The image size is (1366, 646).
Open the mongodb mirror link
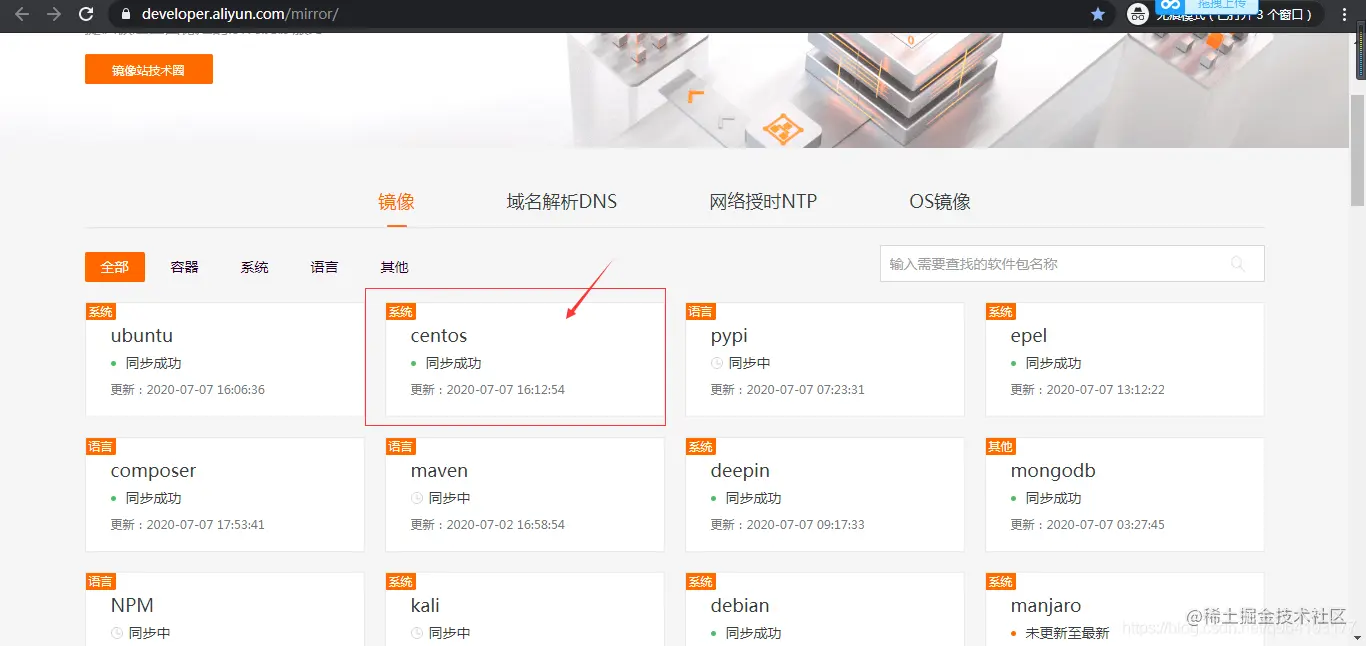[1053, 471]
